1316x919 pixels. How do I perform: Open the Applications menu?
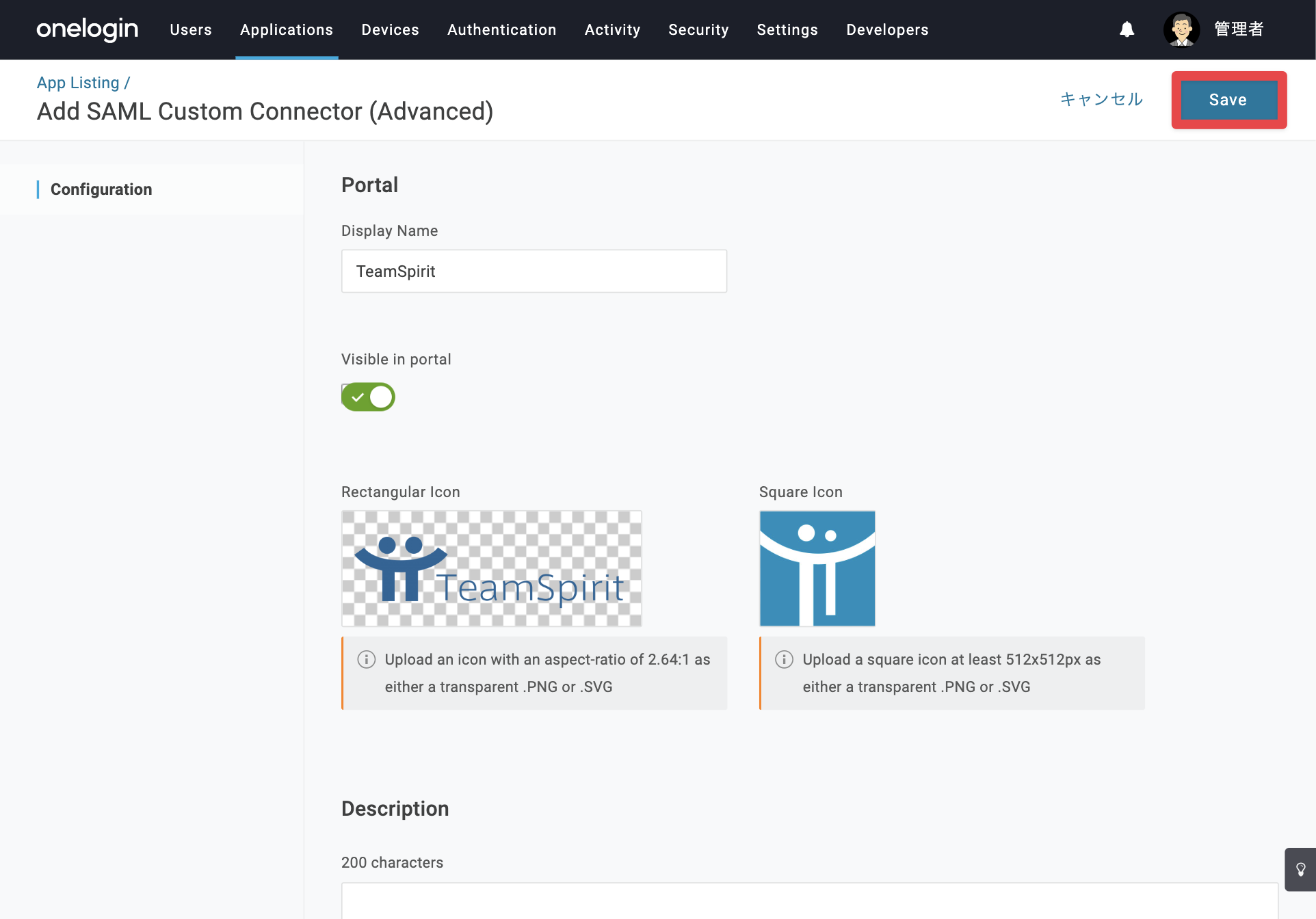(x=287, y=29)
